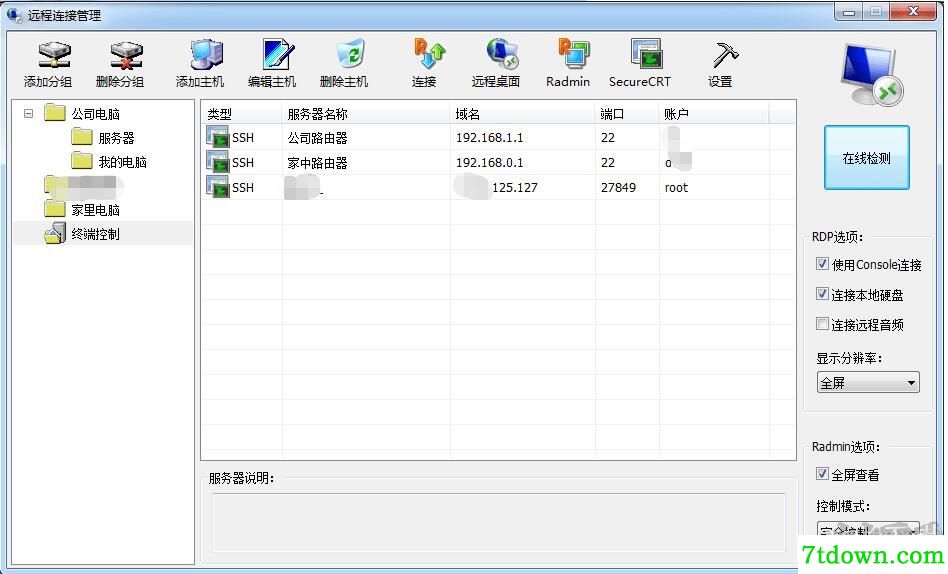The width and height of the screenshot is (948, 574).
Task: Click the Radmin toolbar icon
Action: (573, 54)
